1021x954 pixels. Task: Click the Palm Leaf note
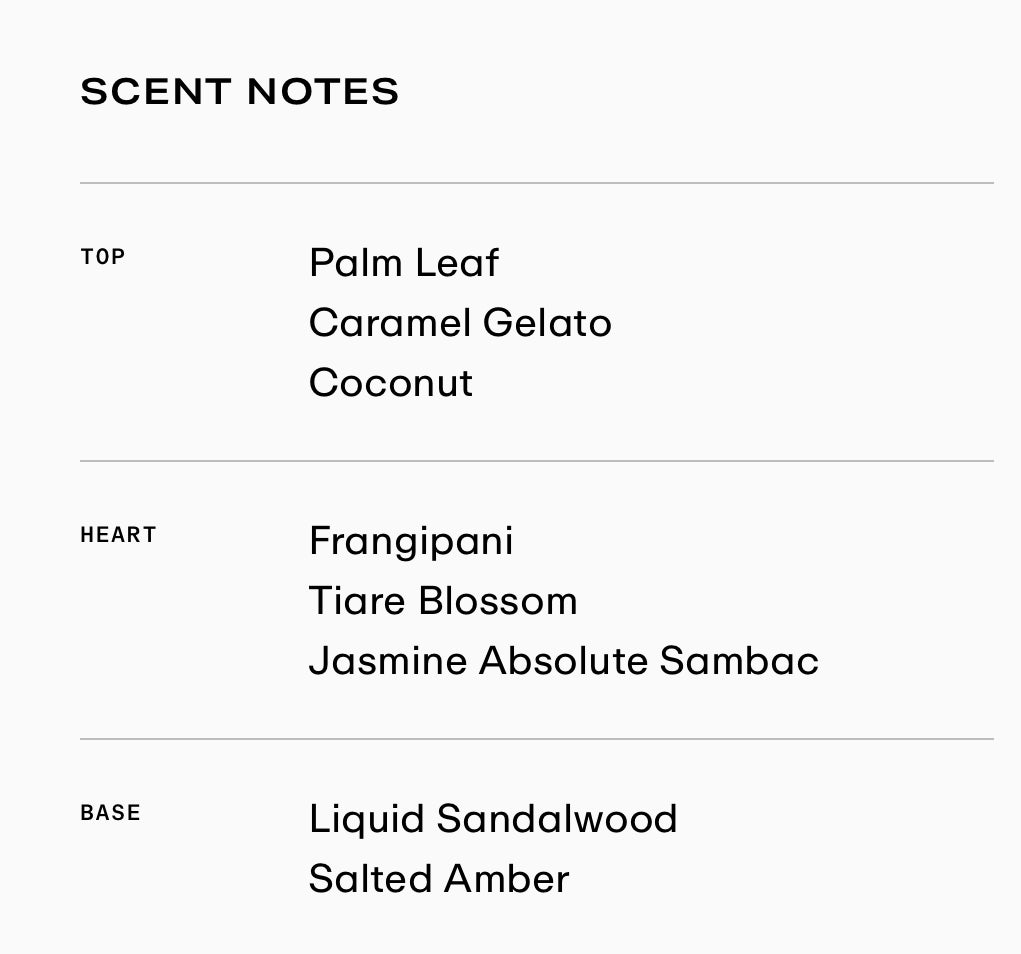coord(404,263)
